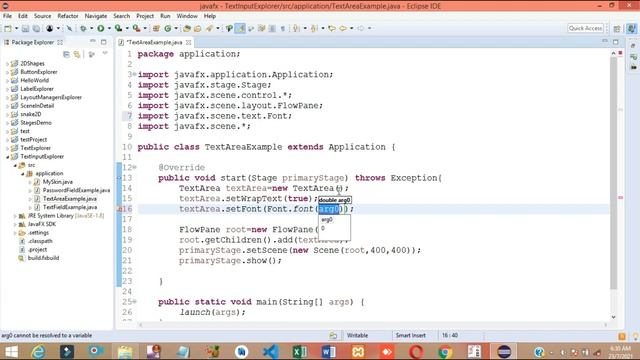Click the External Tools run icon

pos(136,28)
